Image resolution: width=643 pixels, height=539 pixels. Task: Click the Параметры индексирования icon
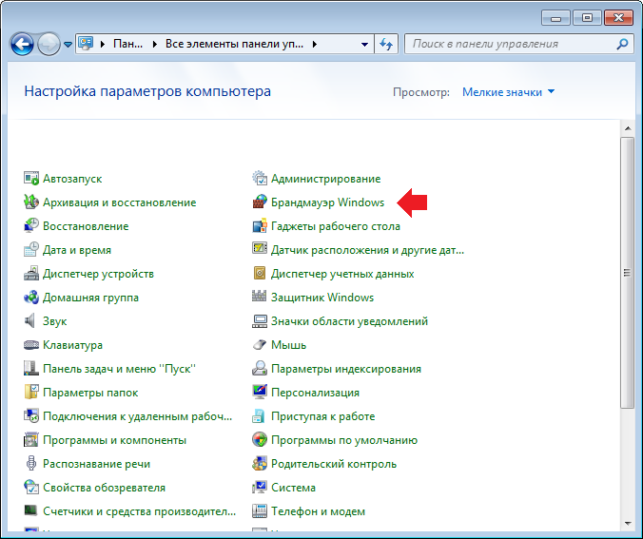coord(259,369)
